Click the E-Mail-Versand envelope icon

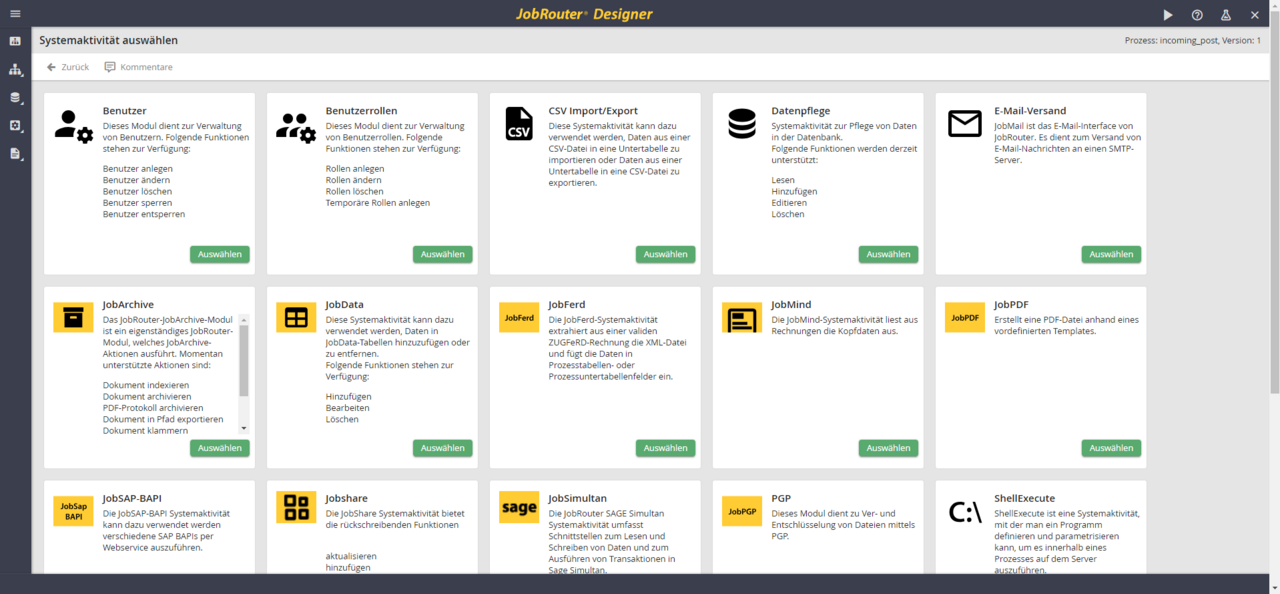(x=965, y=124)
